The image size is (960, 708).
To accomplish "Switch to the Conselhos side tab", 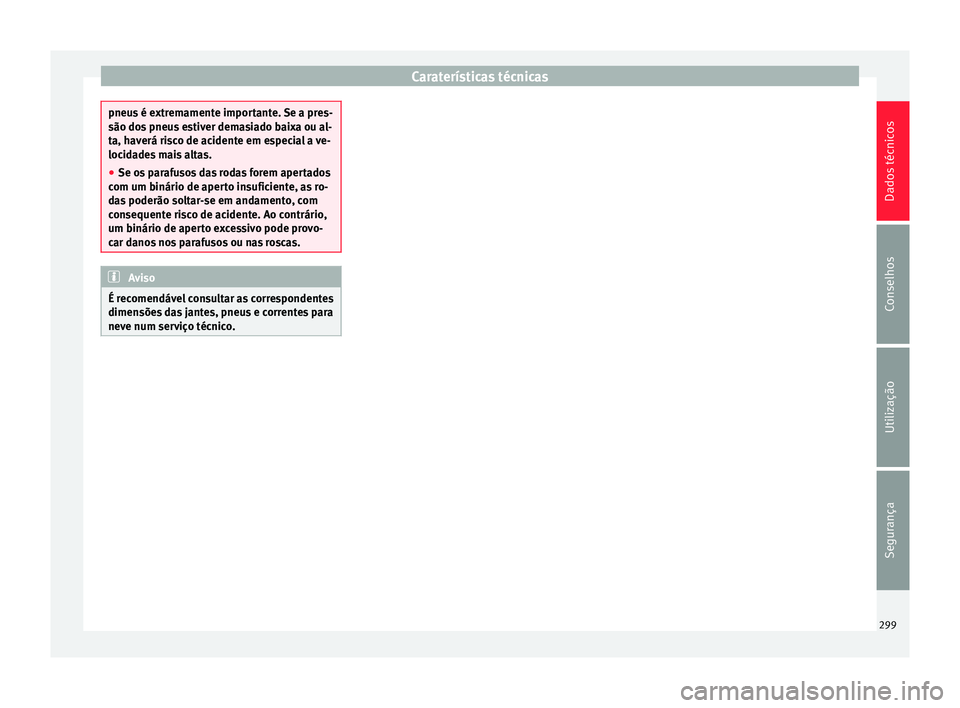I will click(892, 284).
